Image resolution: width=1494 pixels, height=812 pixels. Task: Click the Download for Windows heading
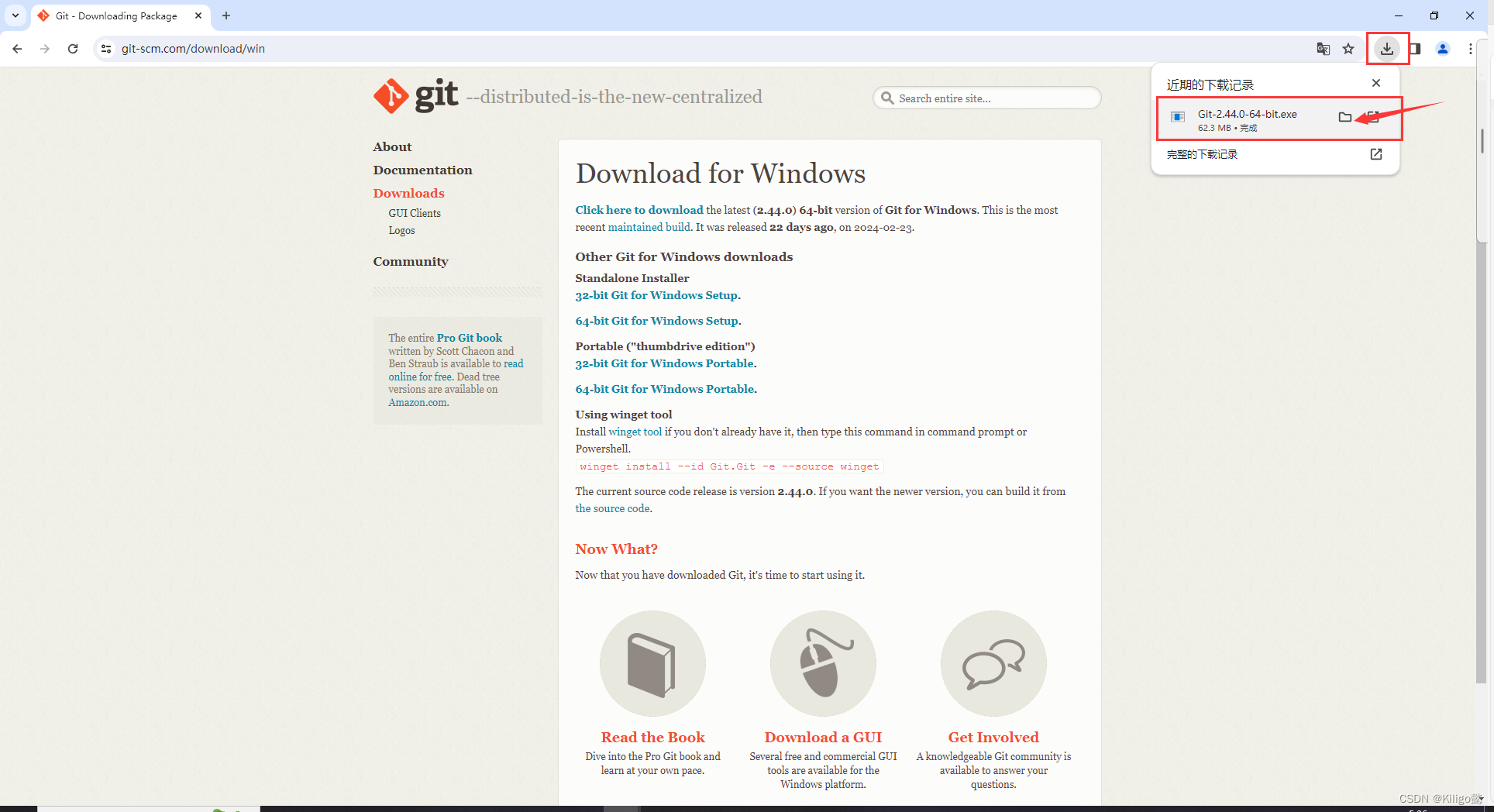(x=720, y=173)
